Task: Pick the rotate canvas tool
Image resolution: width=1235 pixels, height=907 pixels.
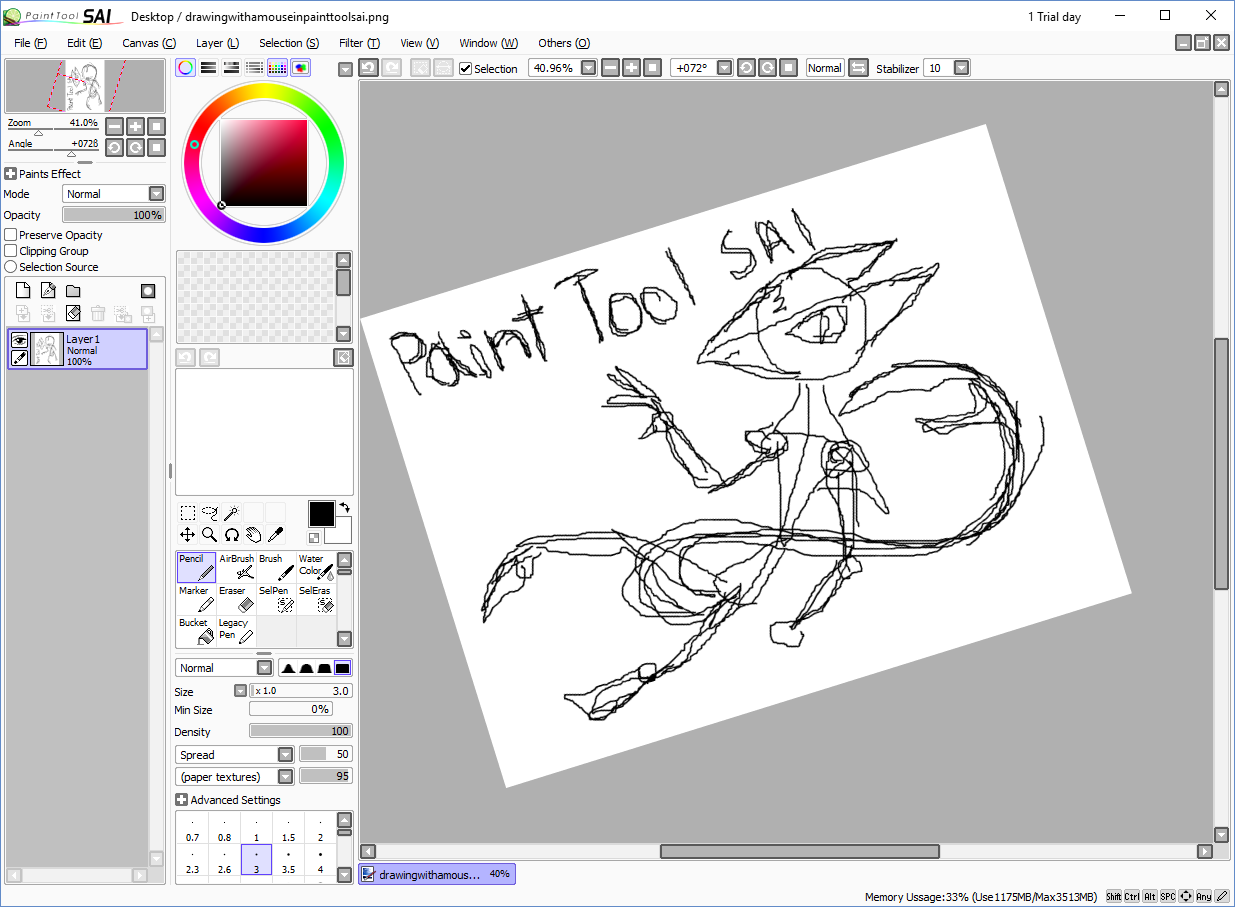Action: coord(231,535)
